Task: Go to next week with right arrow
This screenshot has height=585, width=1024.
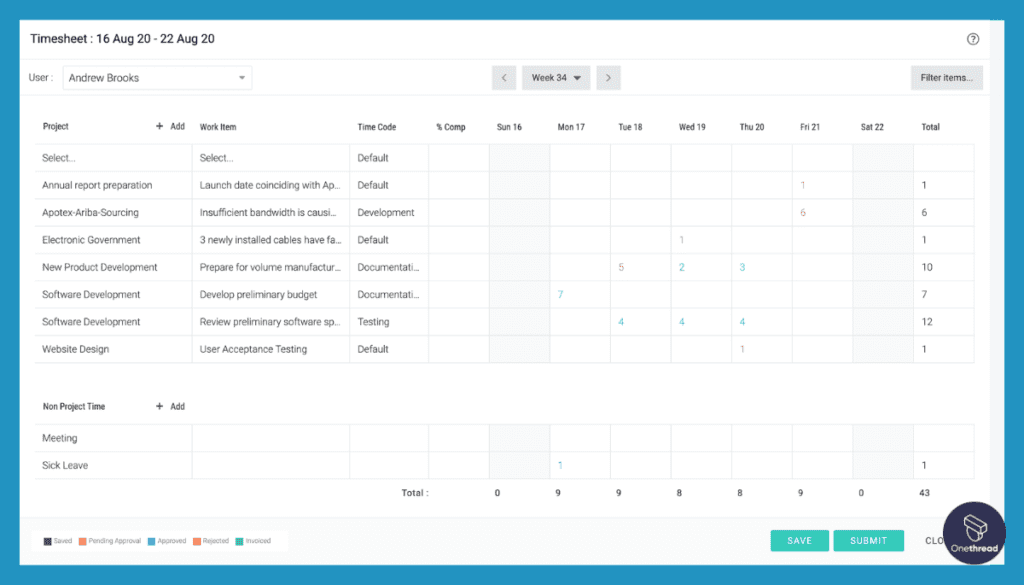Action: click(x=608, y=78)
